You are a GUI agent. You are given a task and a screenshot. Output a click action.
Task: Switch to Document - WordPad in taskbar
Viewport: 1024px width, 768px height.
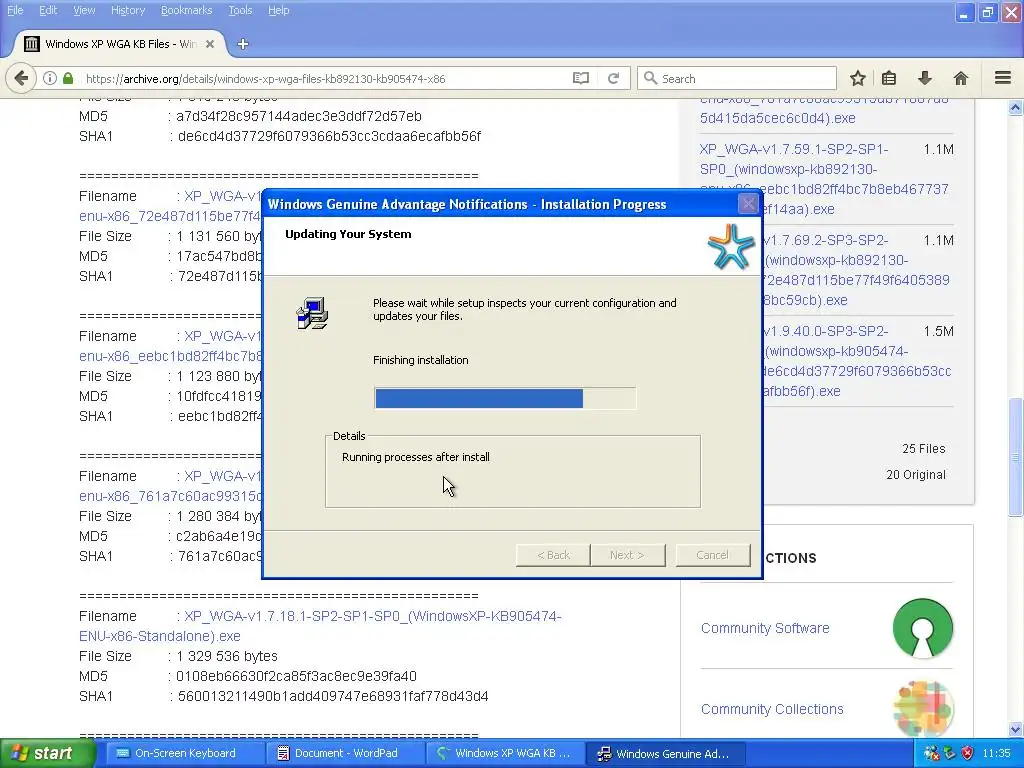coord(345,754)
